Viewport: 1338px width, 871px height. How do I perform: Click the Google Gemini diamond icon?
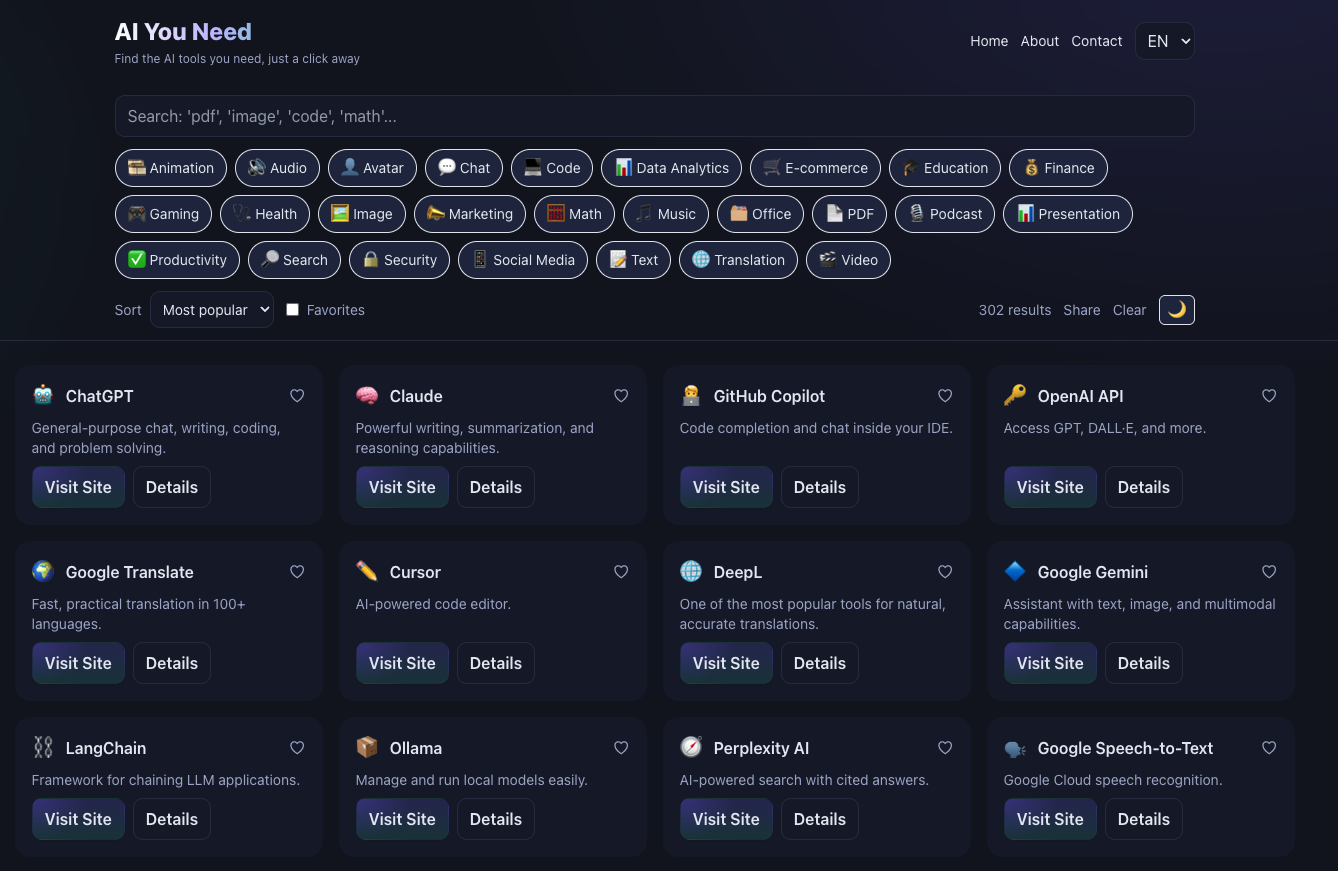click(1015, 571)
